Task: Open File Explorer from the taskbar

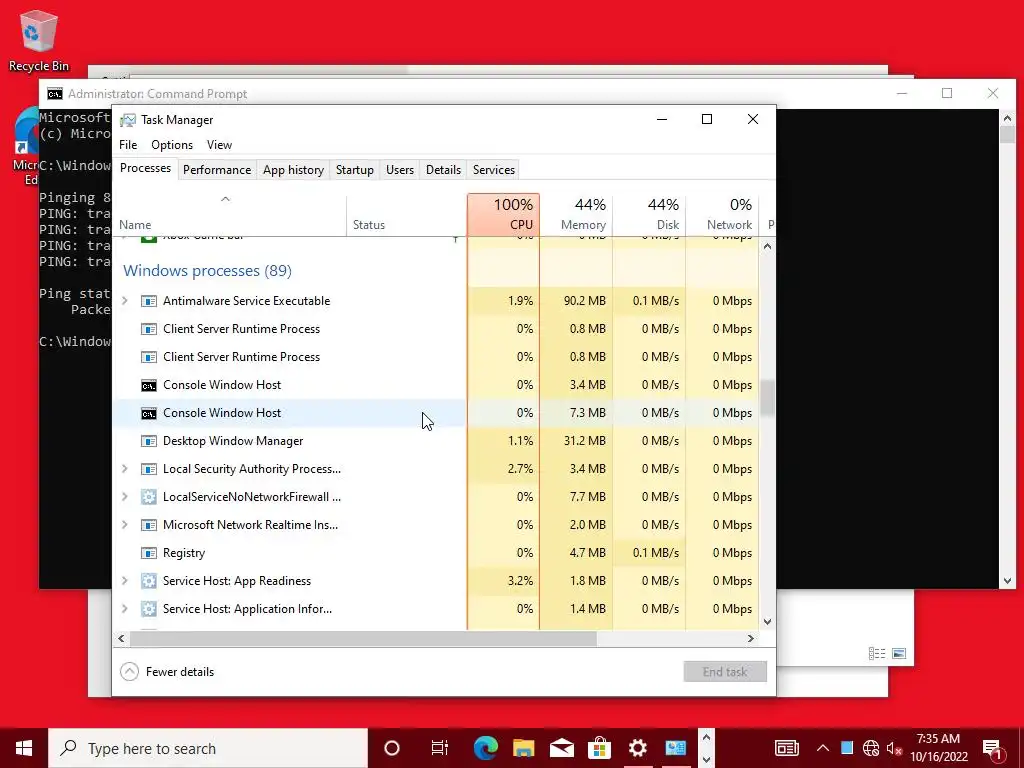Action: click(x=523, y=748)
